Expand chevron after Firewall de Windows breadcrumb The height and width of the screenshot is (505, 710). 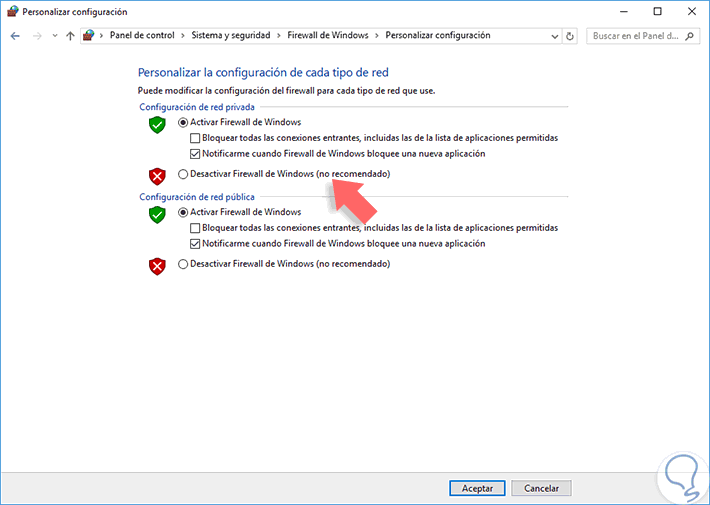tap(377, 36)
